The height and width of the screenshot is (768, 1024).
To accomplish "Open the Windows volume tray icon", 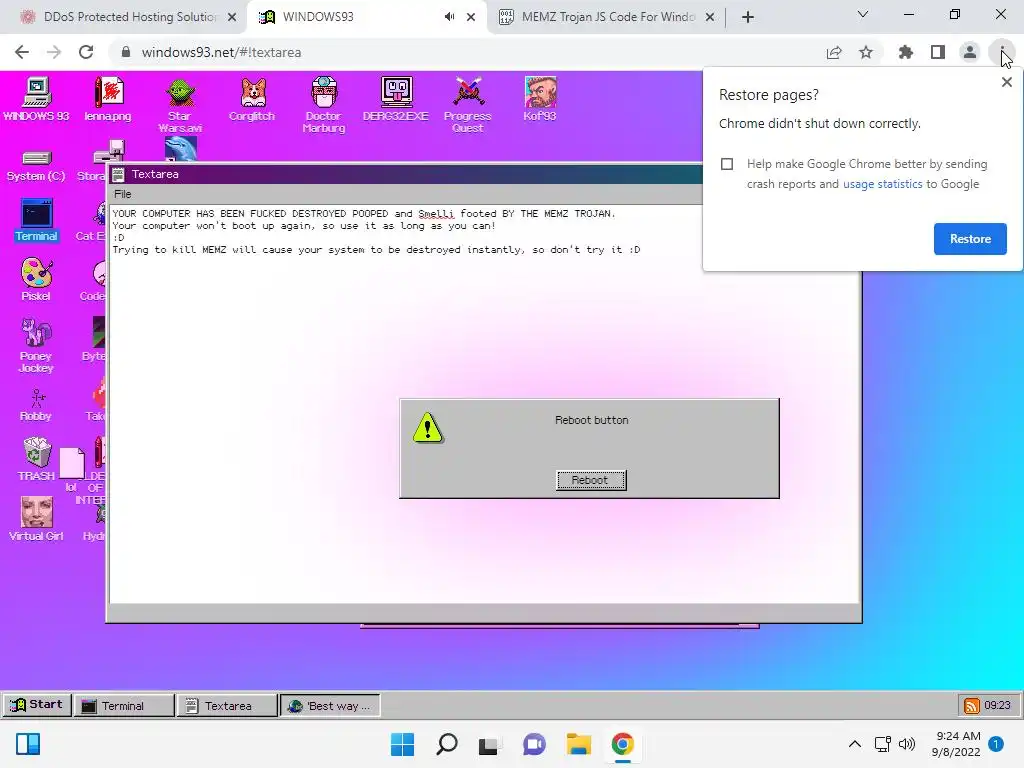I will (906, 744).
